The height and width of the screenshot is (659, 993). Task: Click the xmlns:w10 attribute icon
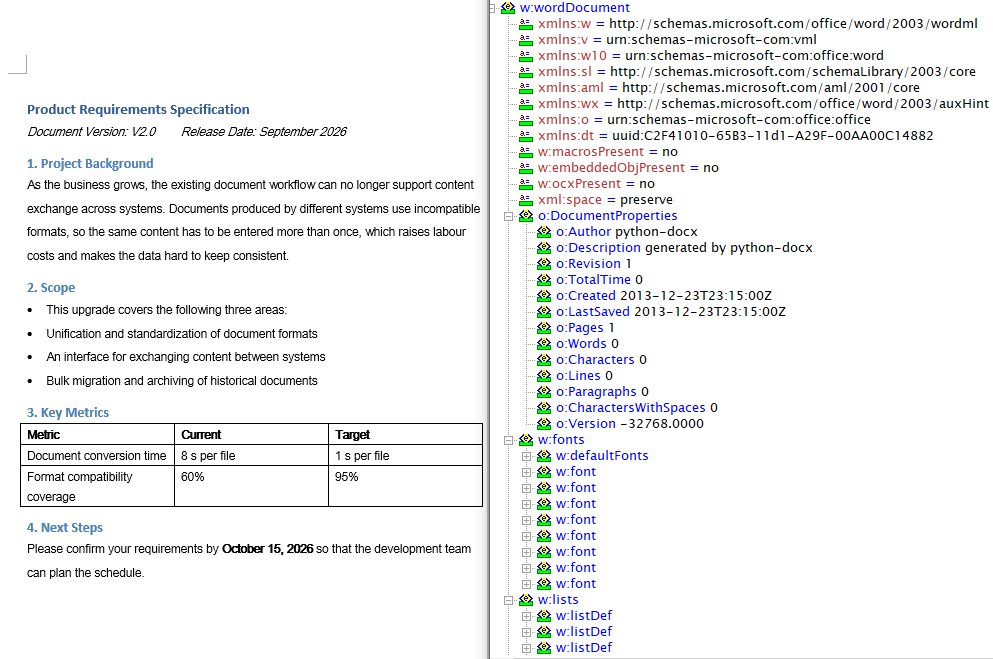coord(526,56)
